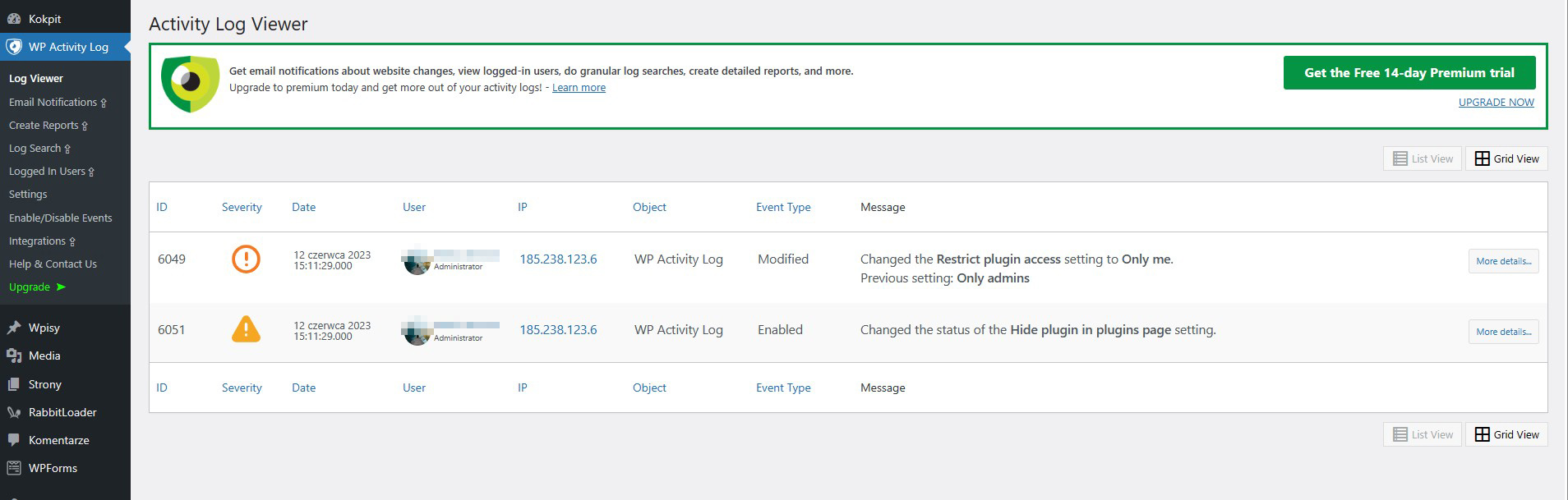Click user avatar in event 6051 row
The height and width of the screenshot is (500, 1568).
tap(417, 332)
